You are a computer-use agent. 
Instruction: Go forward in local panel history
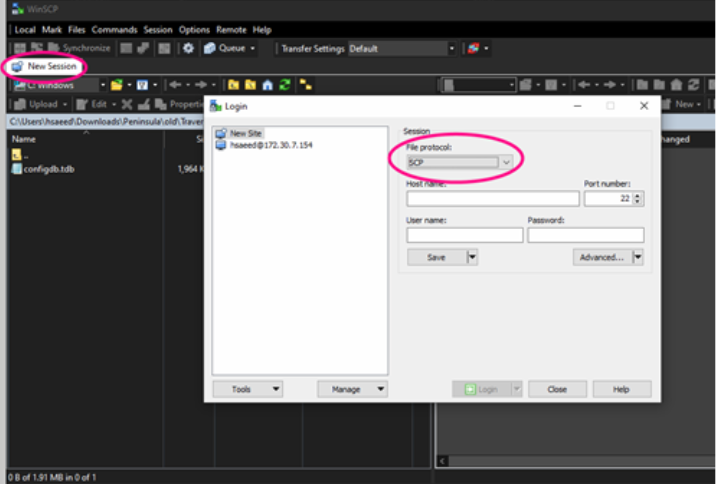click(x=201, y=85)
